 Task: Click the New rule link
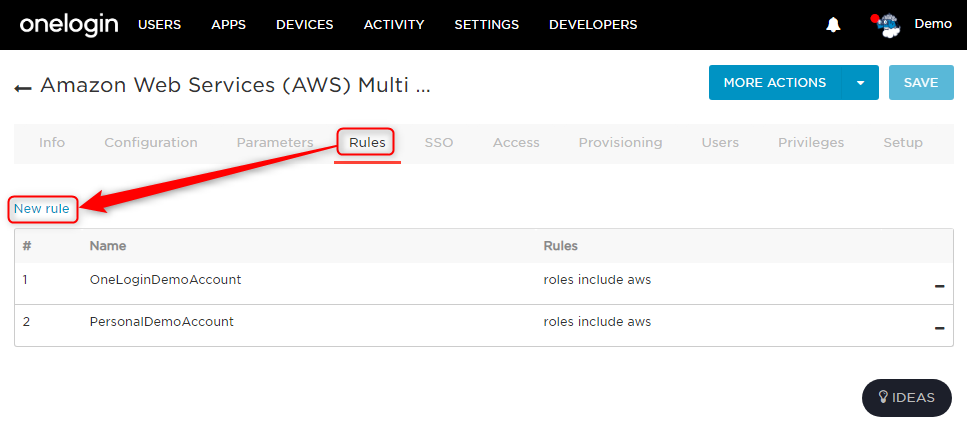click(x=42, y=209)
